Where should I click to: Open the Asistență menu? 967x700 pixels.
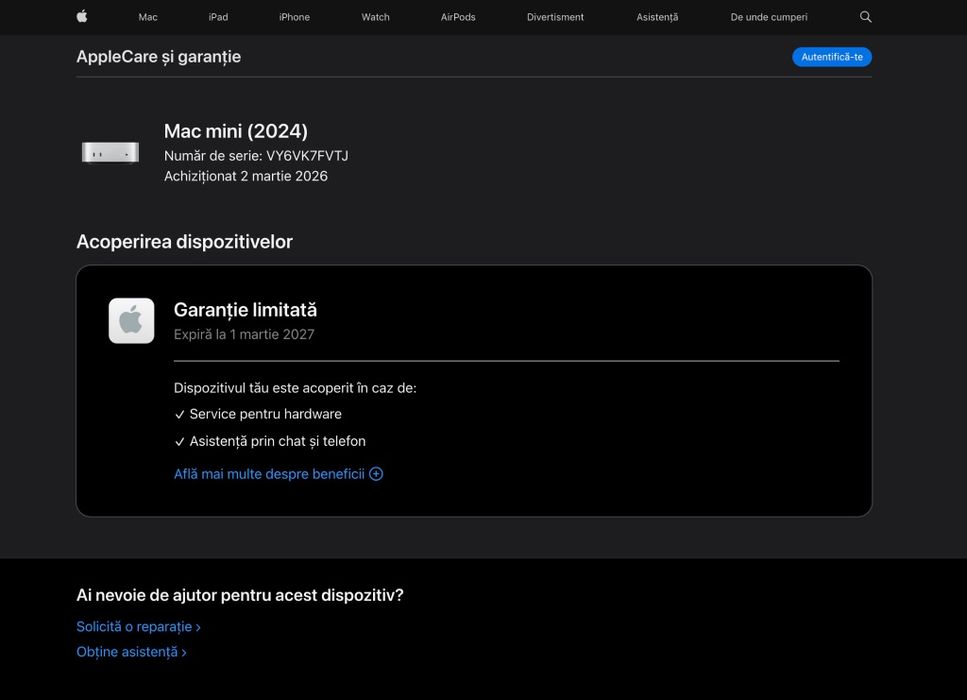(x=657, y=17)
